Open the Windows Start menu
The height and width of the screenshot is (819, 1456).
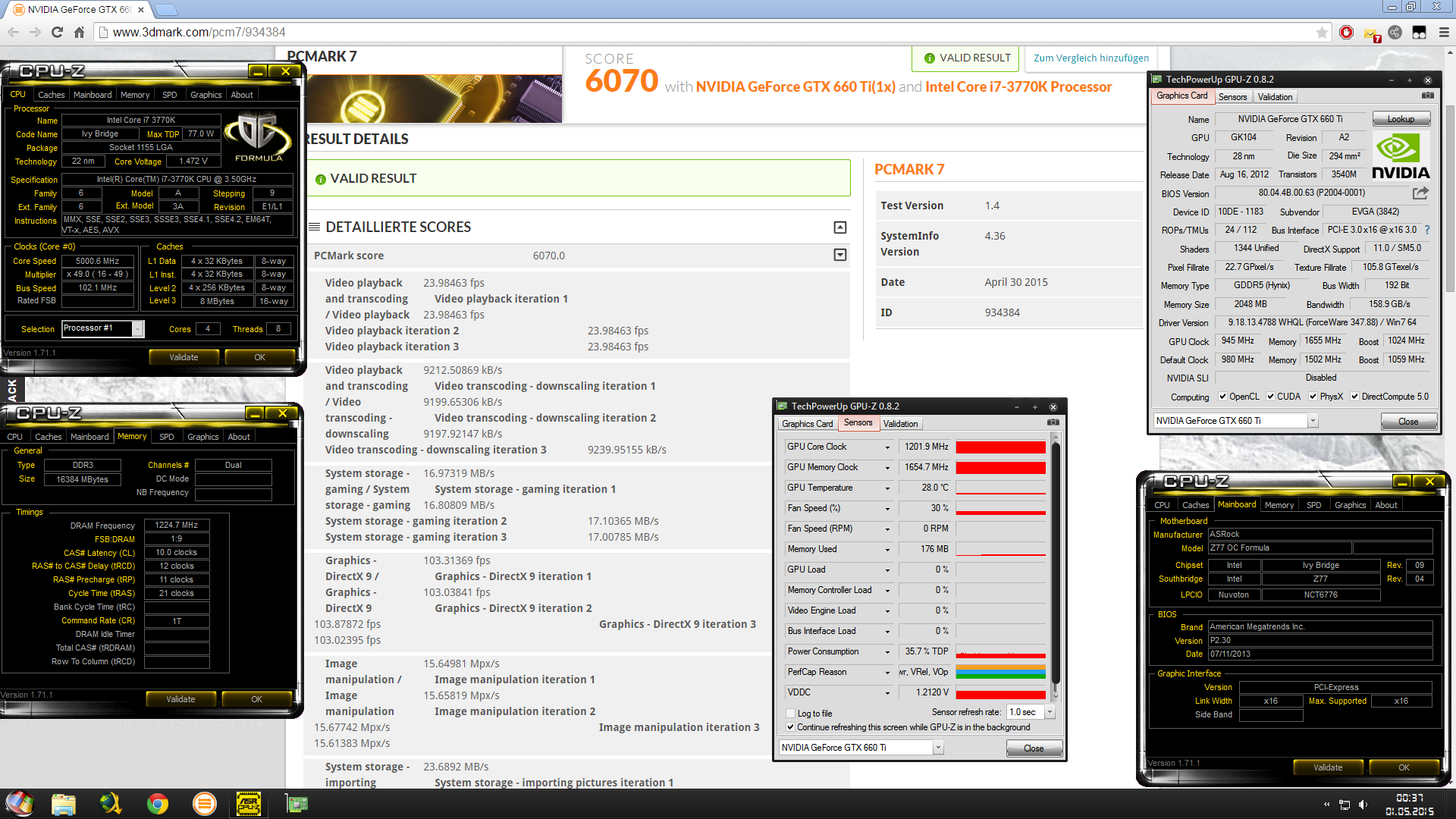20,804
